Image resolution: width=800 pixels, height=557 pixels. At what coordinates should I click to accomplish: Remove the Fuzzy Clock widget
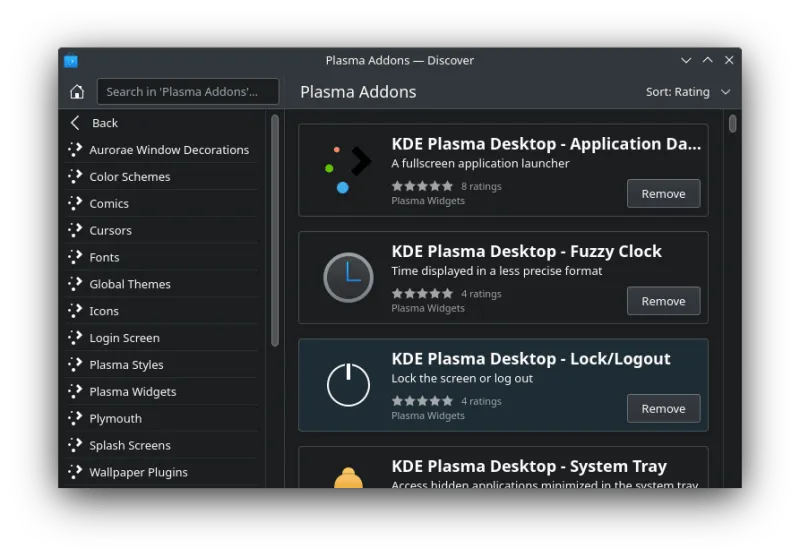[x=663, y=301]
